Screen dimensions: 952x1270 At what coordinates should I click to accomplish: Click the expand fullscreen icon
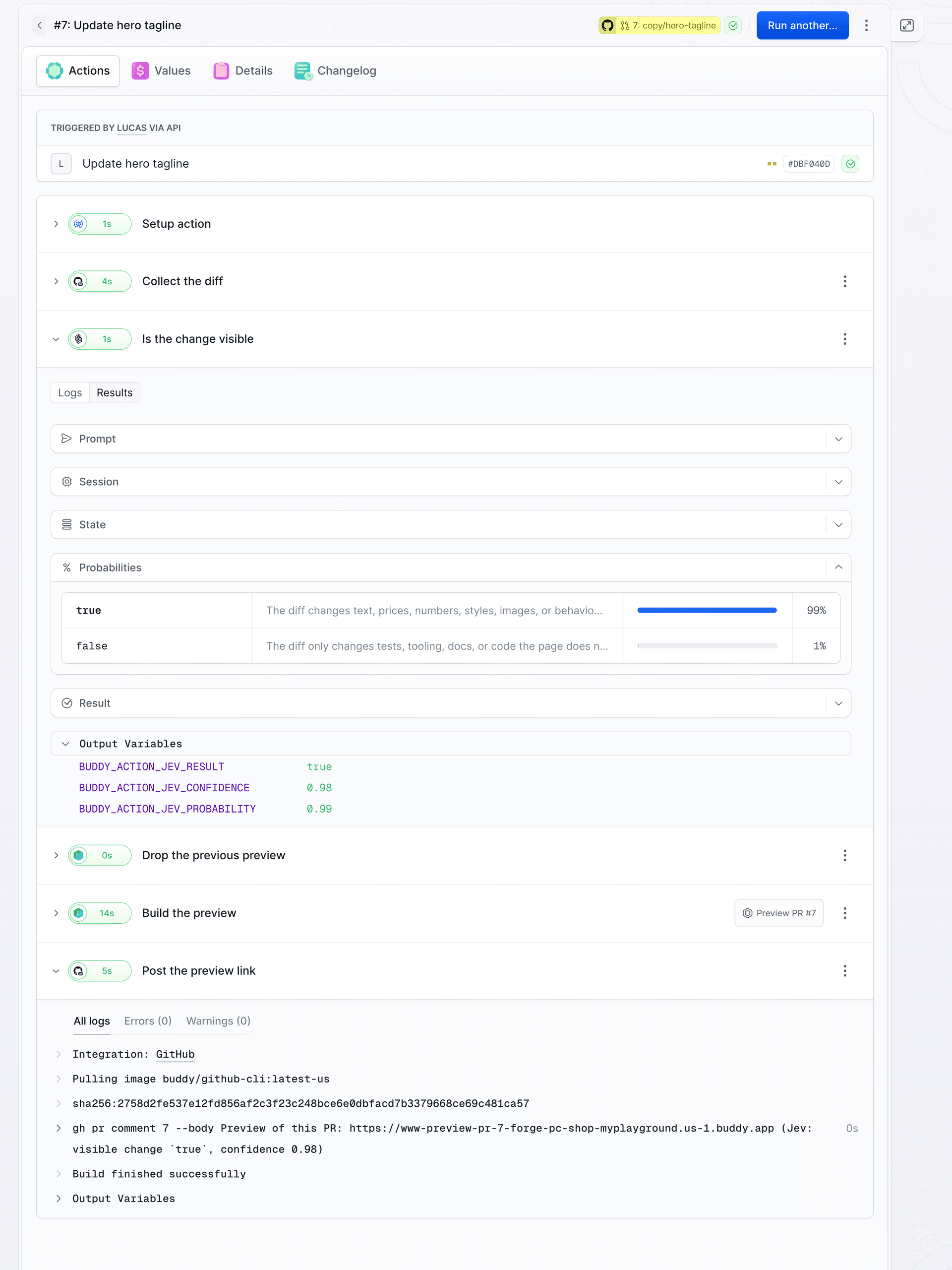click(x=907, y=25)
